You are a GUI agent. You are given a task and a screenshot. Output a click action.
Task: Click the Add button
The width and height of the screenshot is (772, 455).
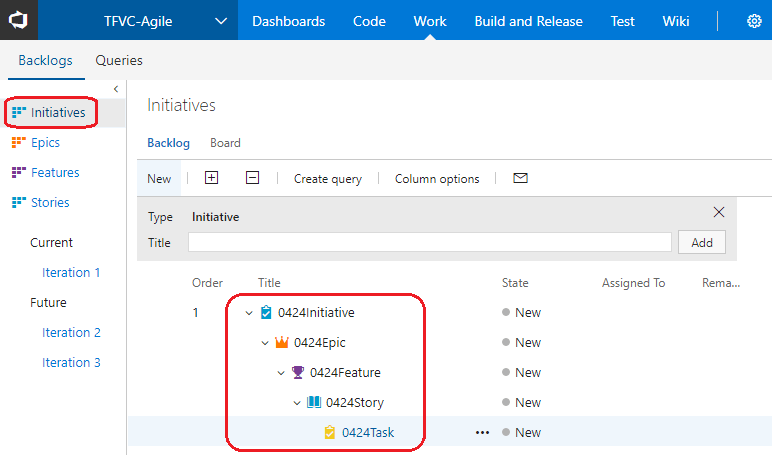(701, 242)
